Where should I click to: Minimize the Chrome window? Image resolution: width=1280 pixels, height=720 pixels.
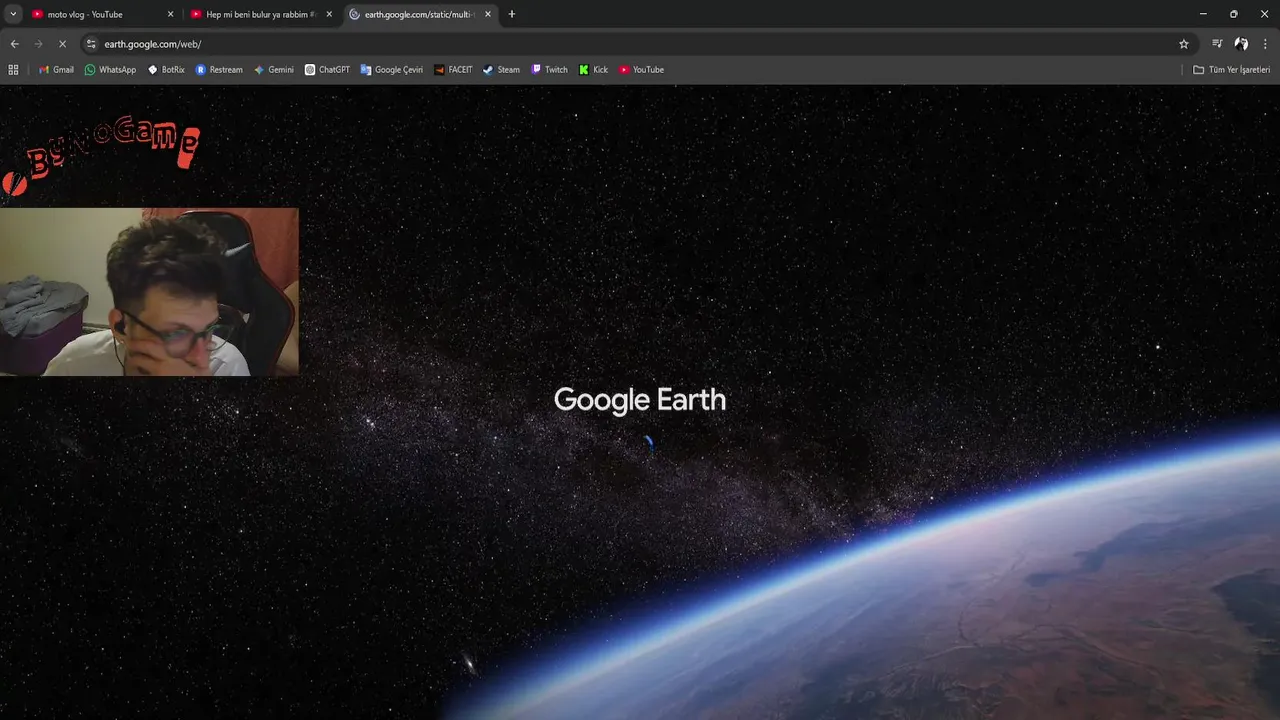point(1202,14)
